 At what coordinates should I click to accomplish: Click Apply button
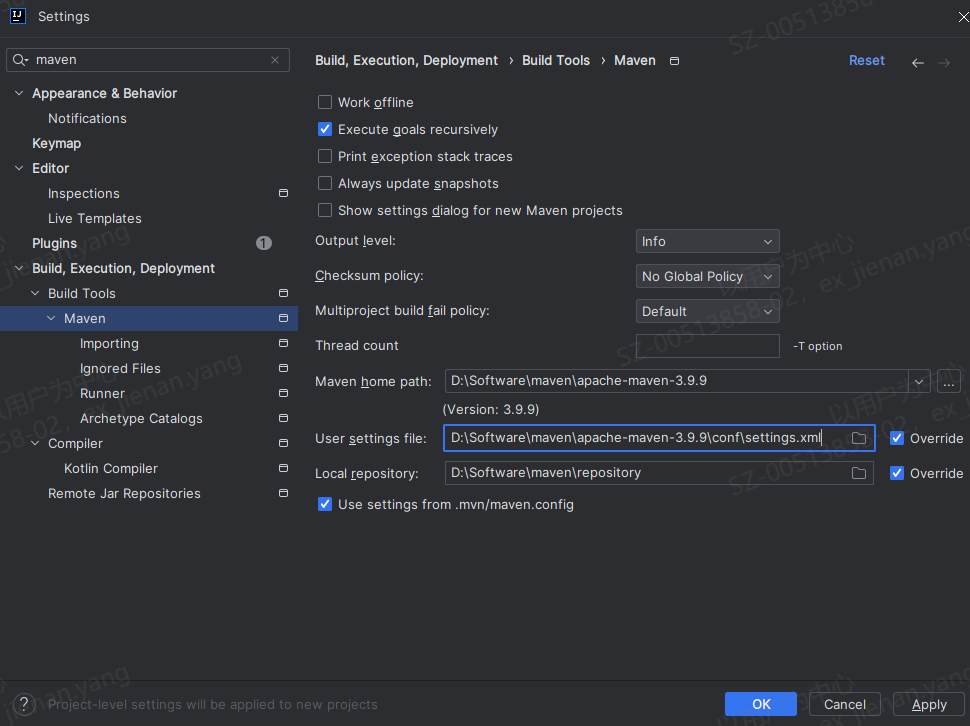pos(929,704)
